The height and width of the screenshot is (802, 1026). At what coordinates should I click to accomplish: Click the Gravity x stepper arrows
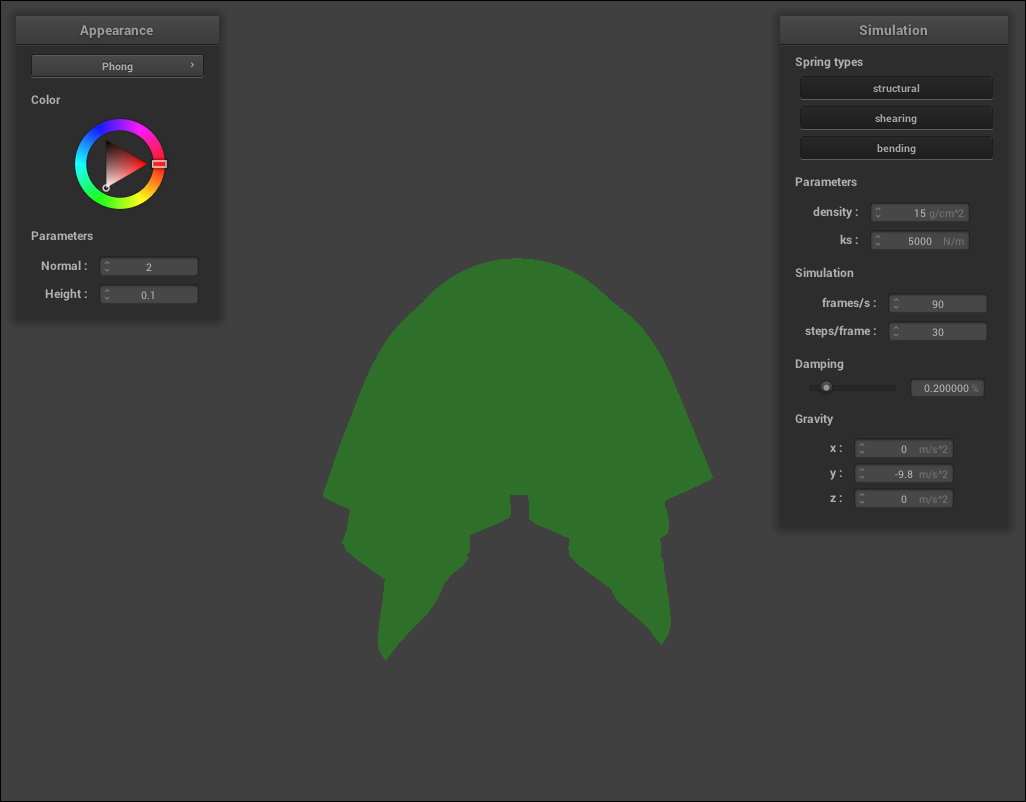[x=862, y=449]
